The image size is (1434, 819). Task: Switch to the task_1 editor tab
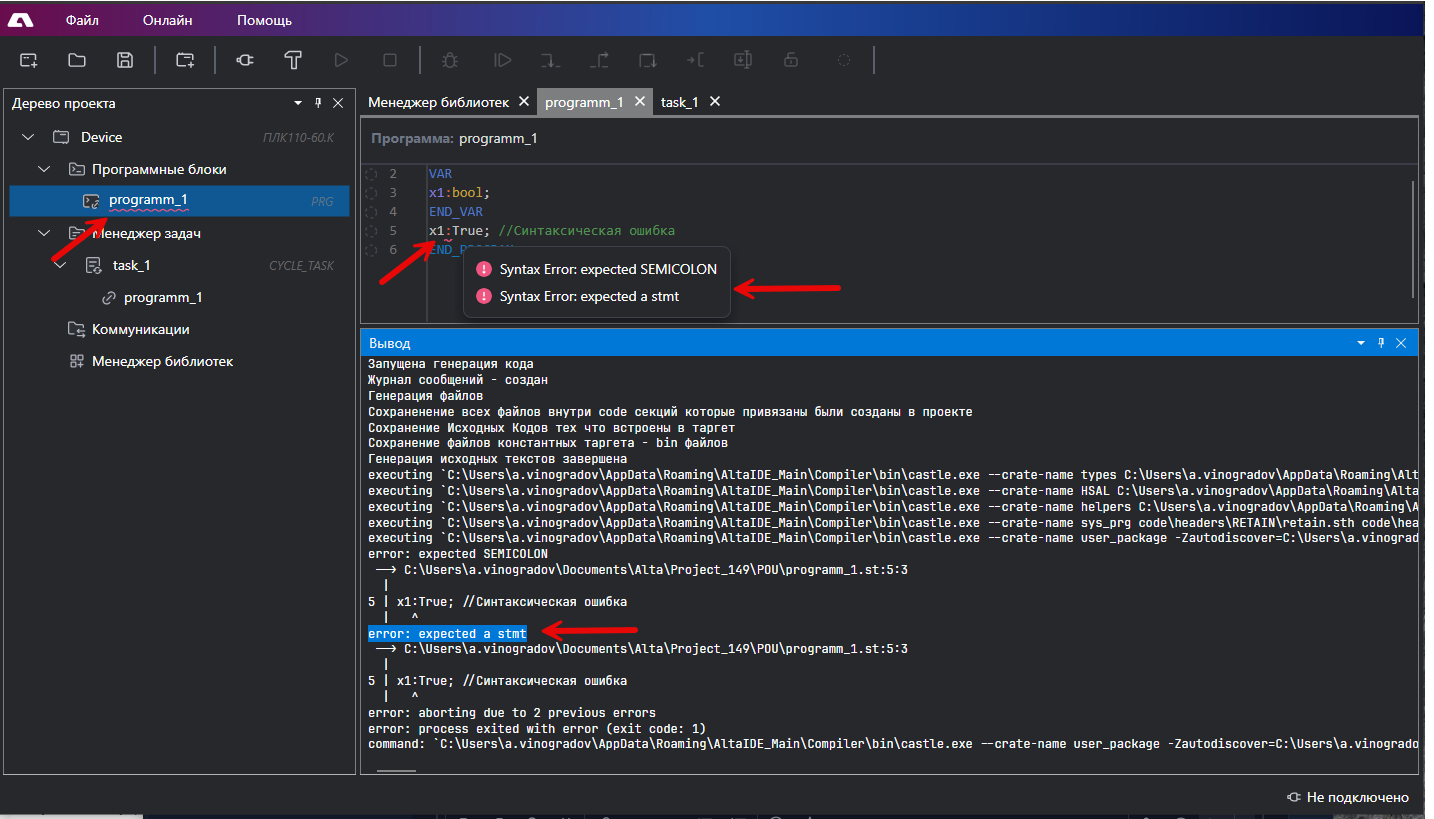click(x=680, y=102)
